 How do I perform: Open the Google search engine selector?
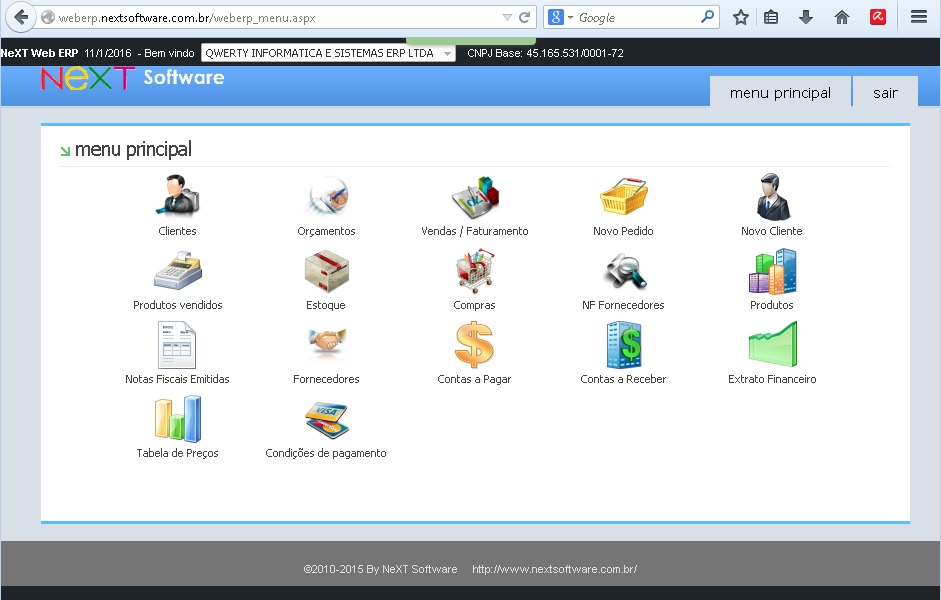(x=561, y=17)
